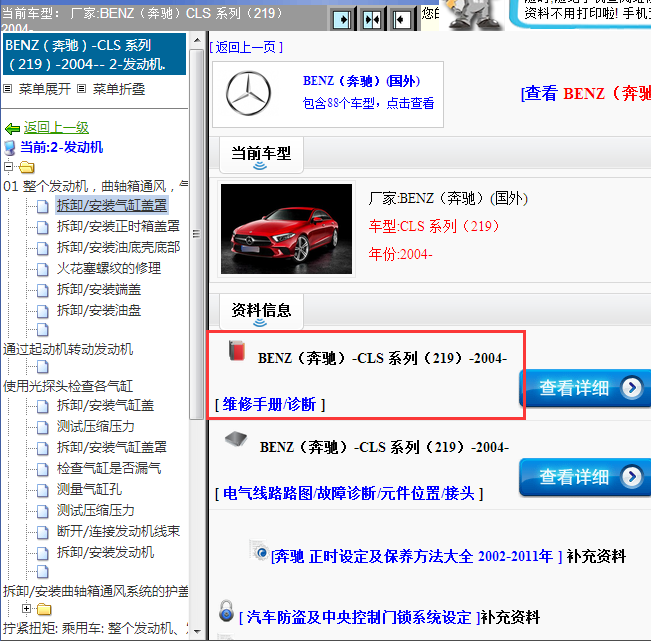Viewport: 651px width, 641px height.
Task: Click 查看详细 button for 维修手册
Action: (585, 388)
